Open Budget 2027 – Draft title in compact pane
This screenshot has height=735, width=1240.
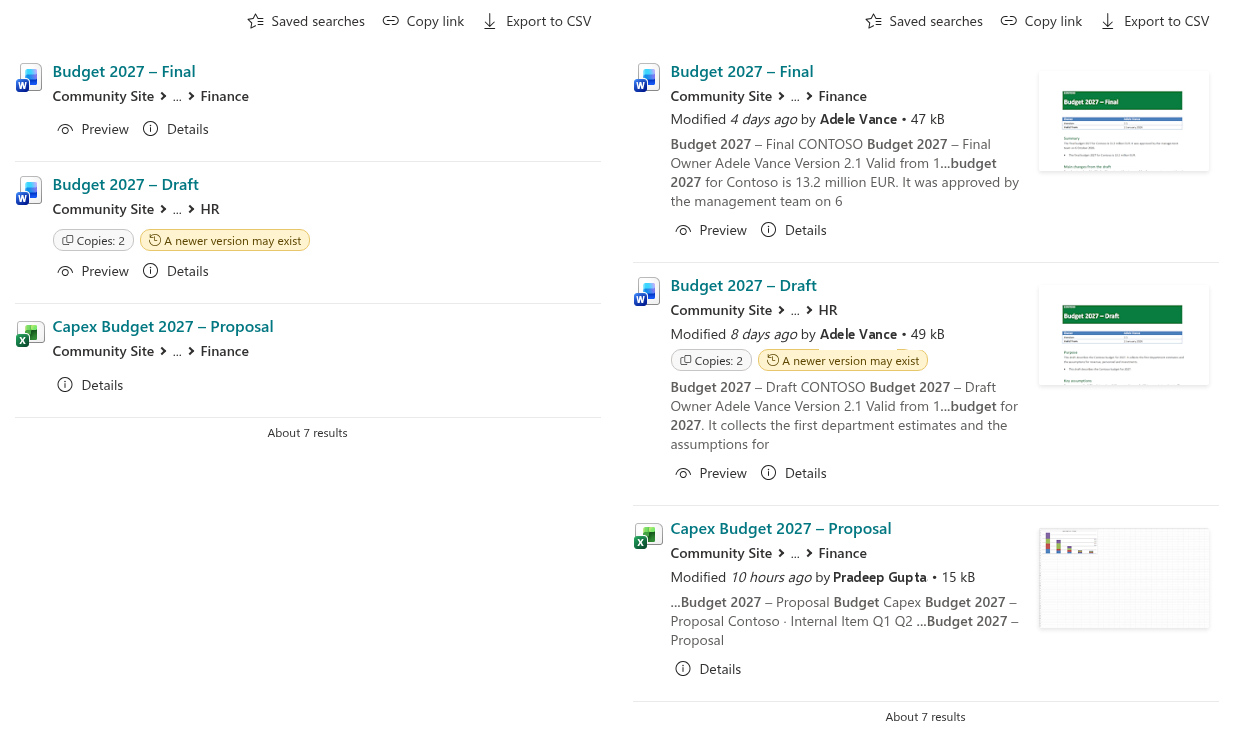click(126, 185)
